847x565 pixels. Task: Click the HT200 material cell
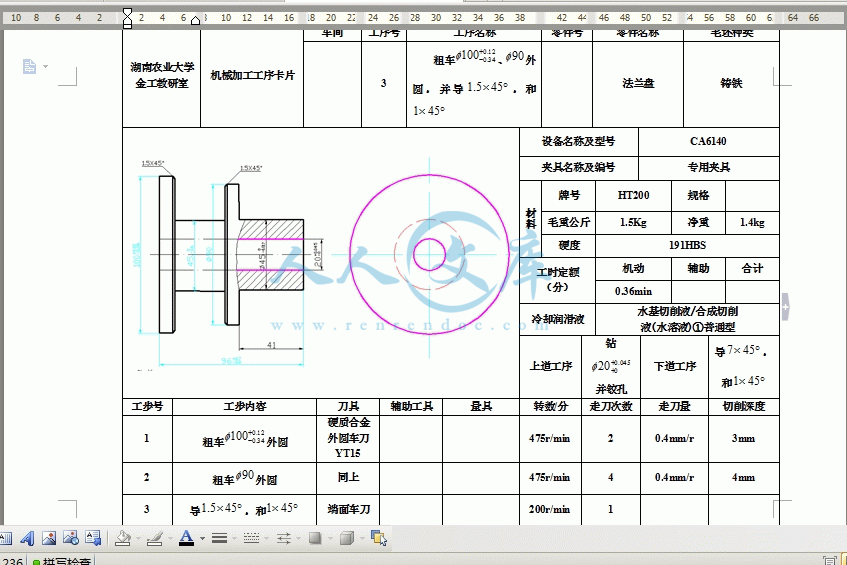(x=633, y=196)
